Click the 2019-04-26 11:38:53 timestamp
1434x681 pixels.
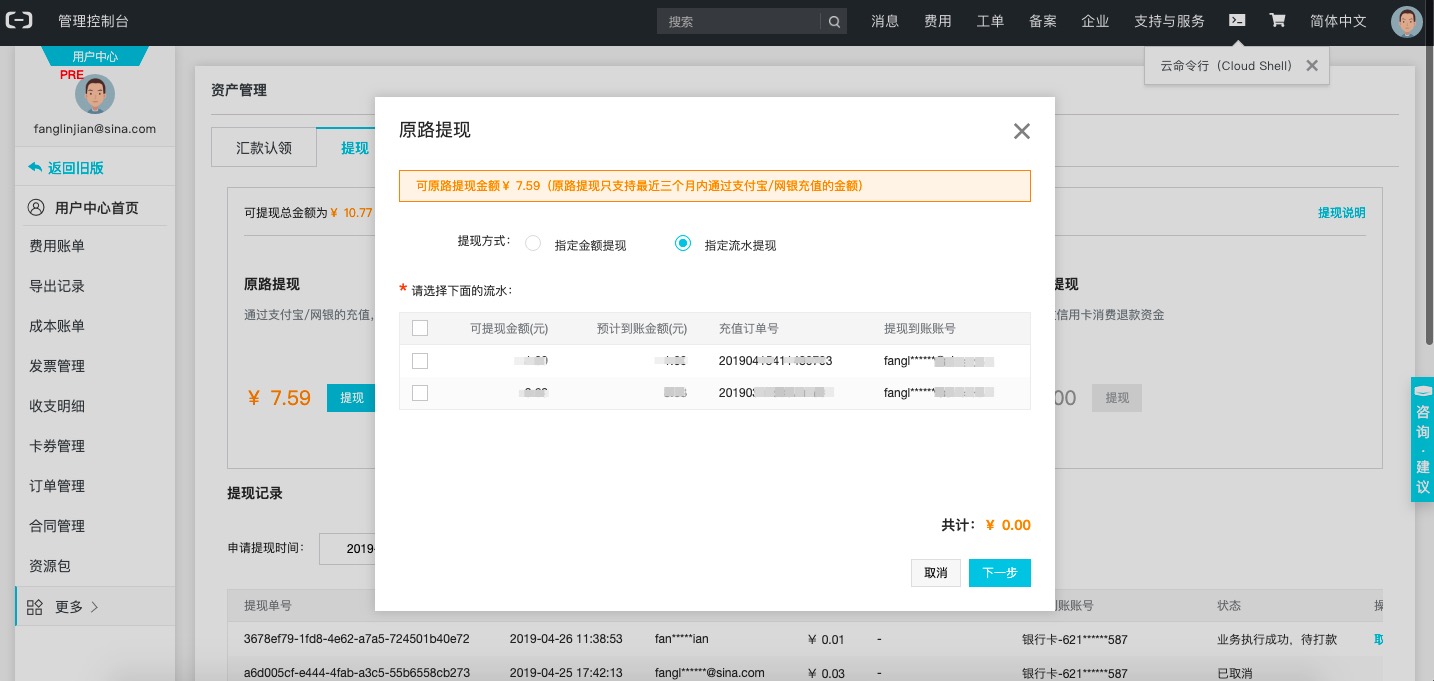pyautogui.click(x=566, y=639)
